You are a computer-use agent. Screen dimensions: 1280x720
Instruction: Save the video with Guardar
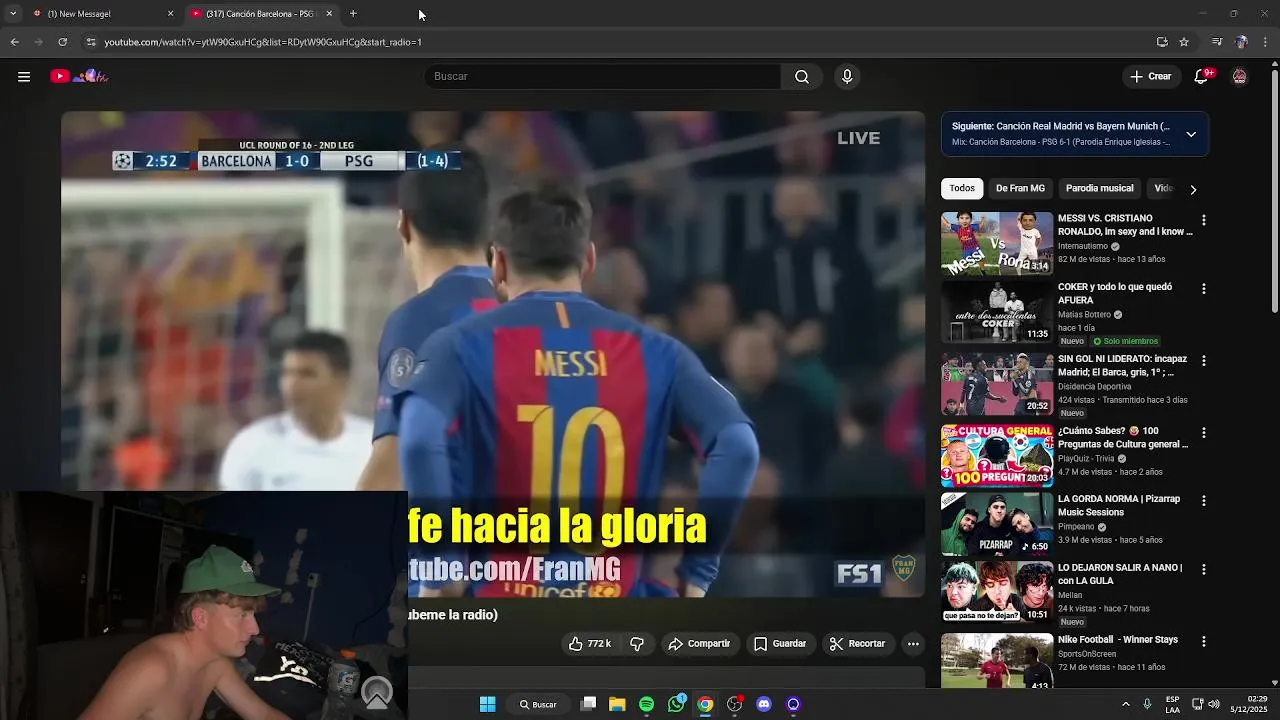(x=780, y=644)
